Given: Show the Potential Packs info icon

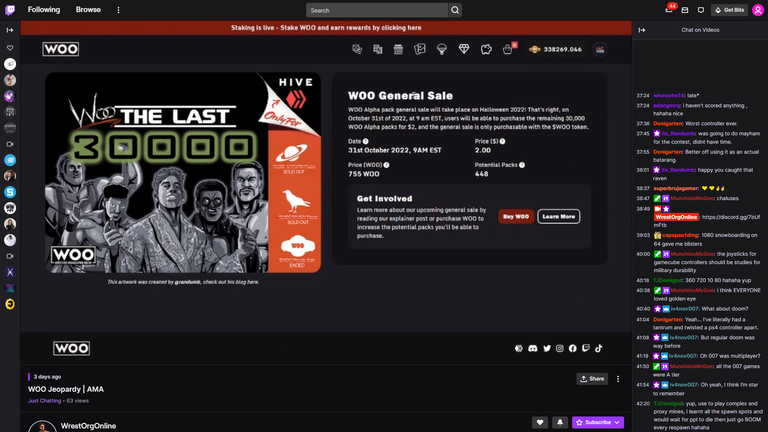Looking at the screenshot, I should coord(522,165).
